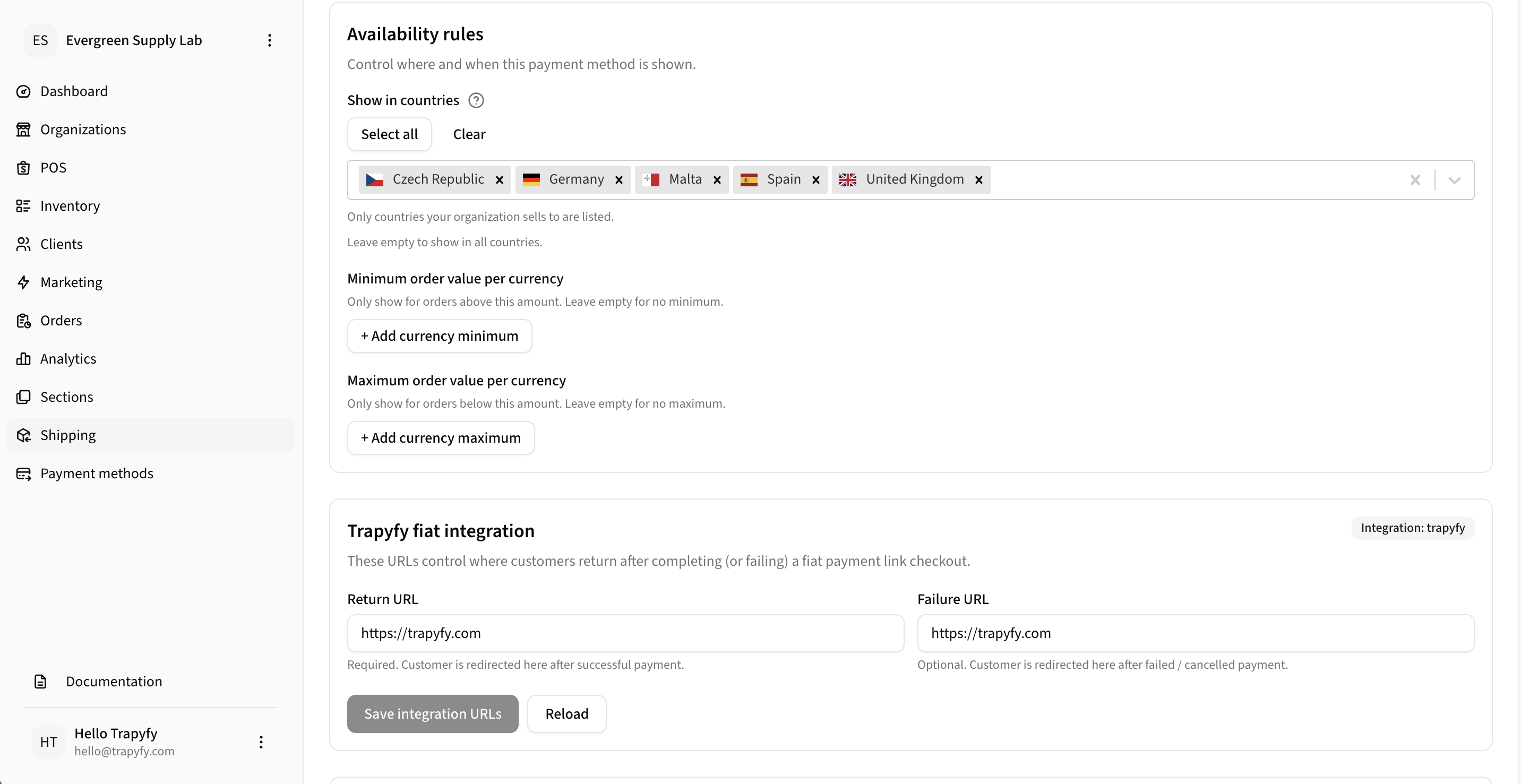Remove the United Kingdom country tag
Image resolution: width=1521 pixels, height=784 pixels.
(978, 179)
